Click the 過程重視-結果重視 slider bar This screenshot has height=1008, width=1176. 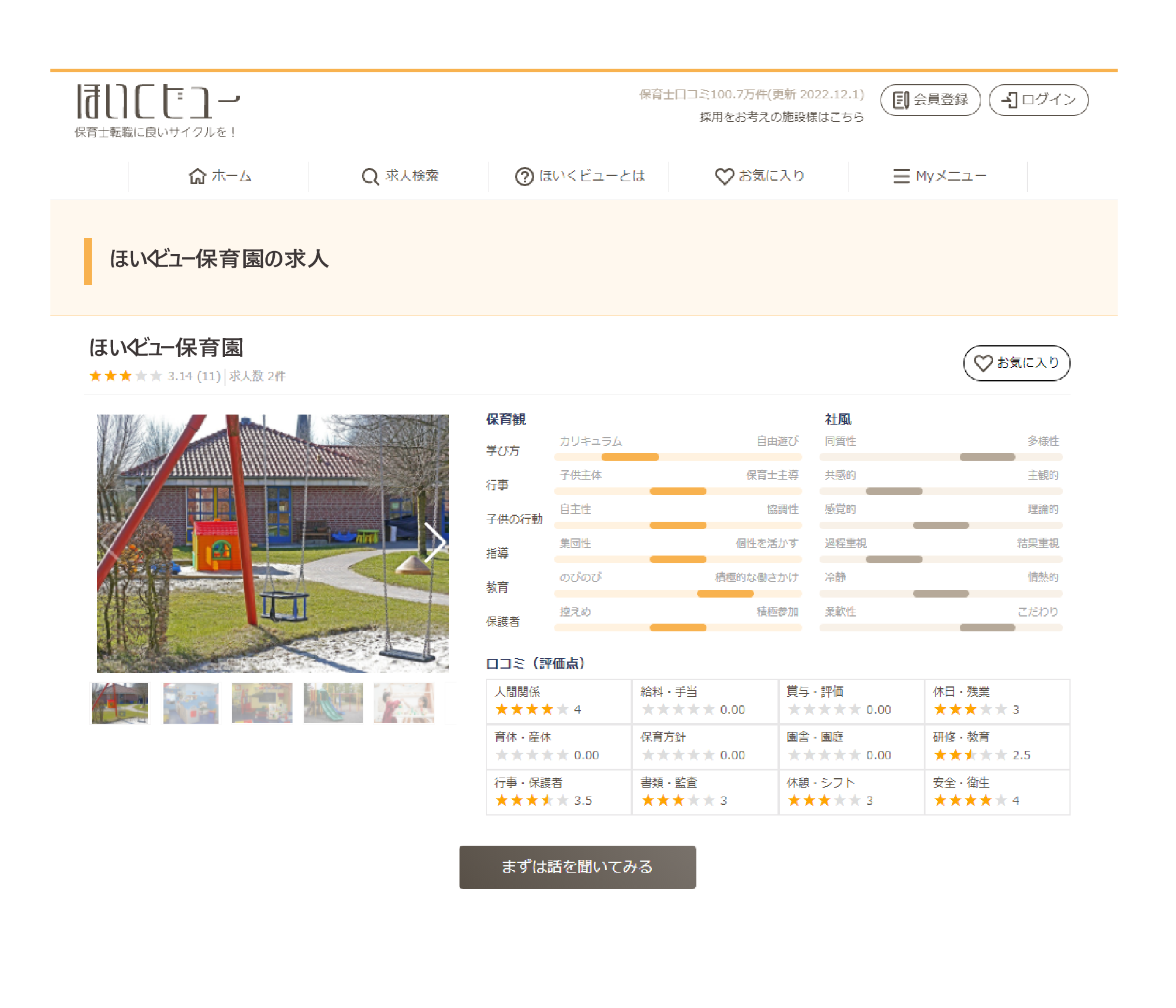click(941, 559)
